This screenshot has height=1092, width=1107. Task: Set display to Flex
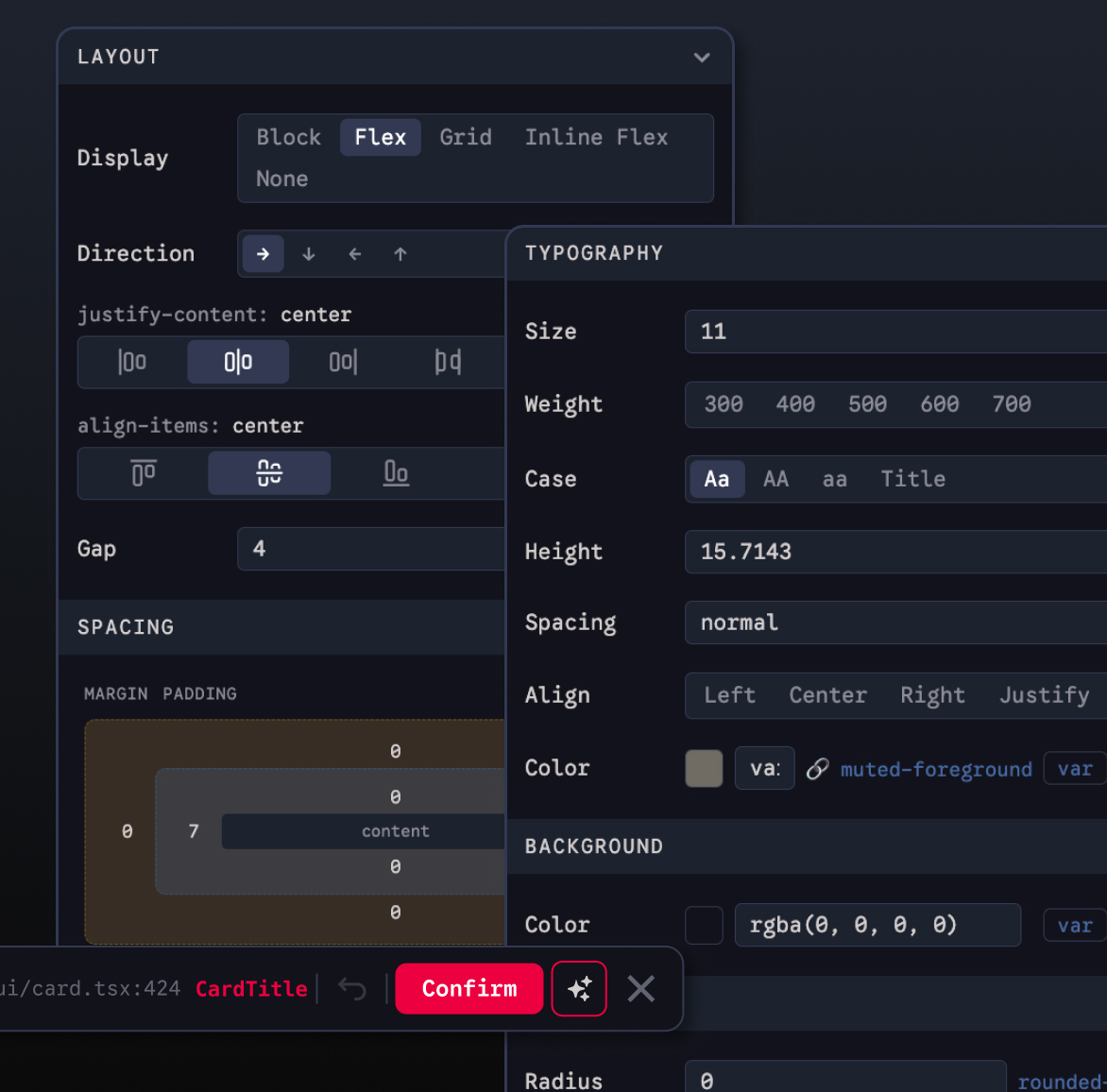pos(381,137)
